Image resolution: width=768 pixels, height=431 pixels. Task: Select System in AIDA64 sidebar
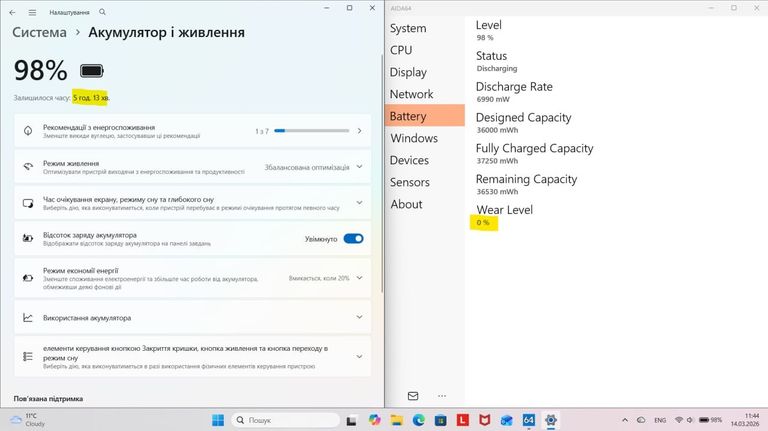point(408,28)
